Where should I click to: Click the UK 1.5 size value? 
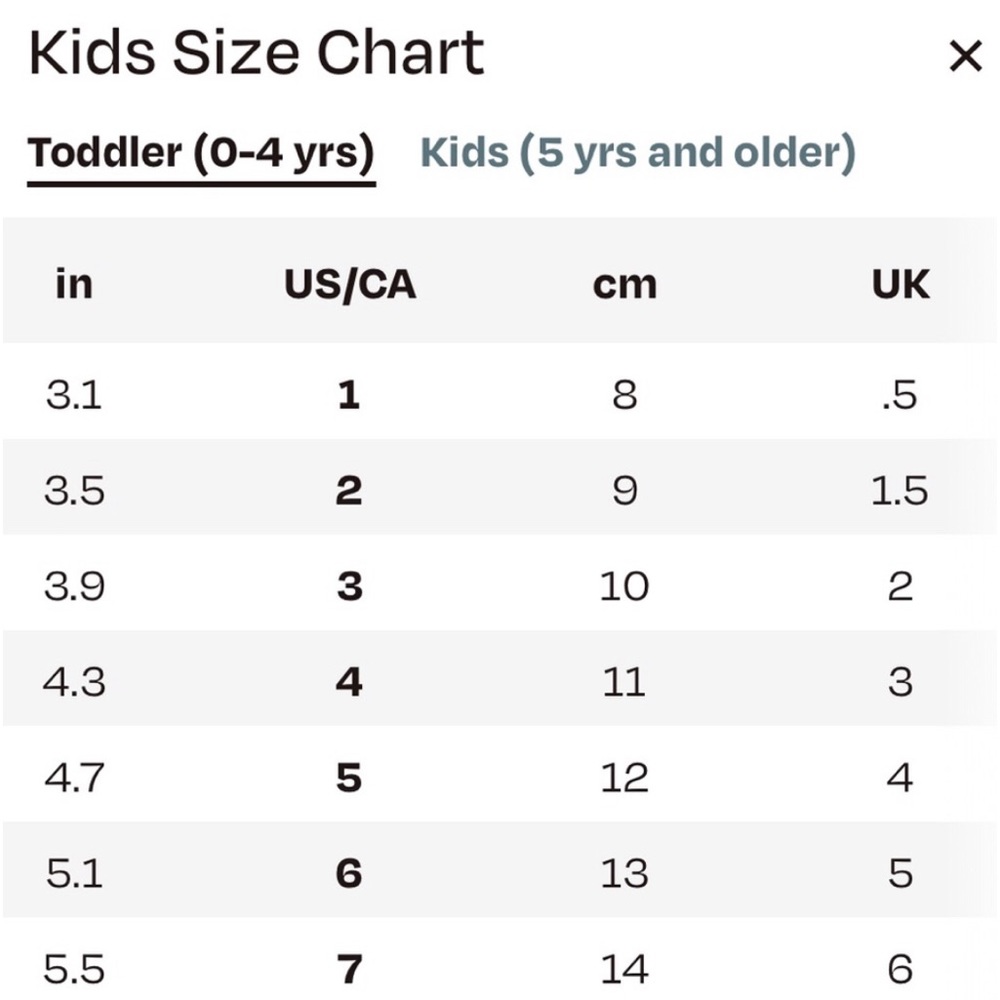click(900, 490)
